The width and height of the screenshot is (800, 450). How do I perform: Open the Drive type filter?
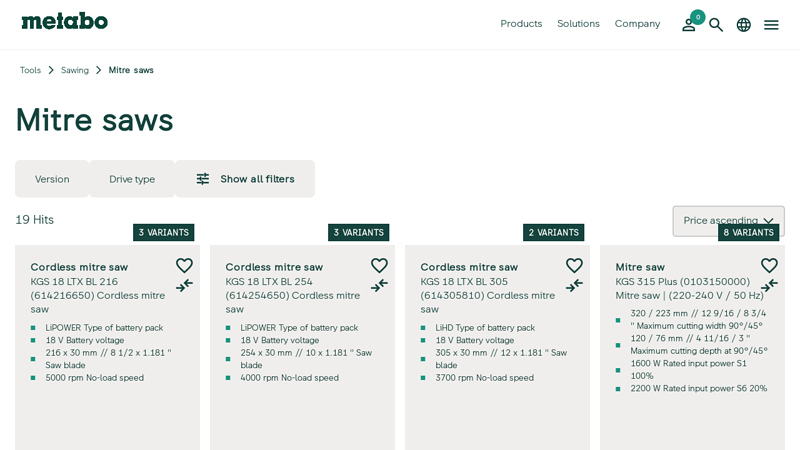pos(132,179)
